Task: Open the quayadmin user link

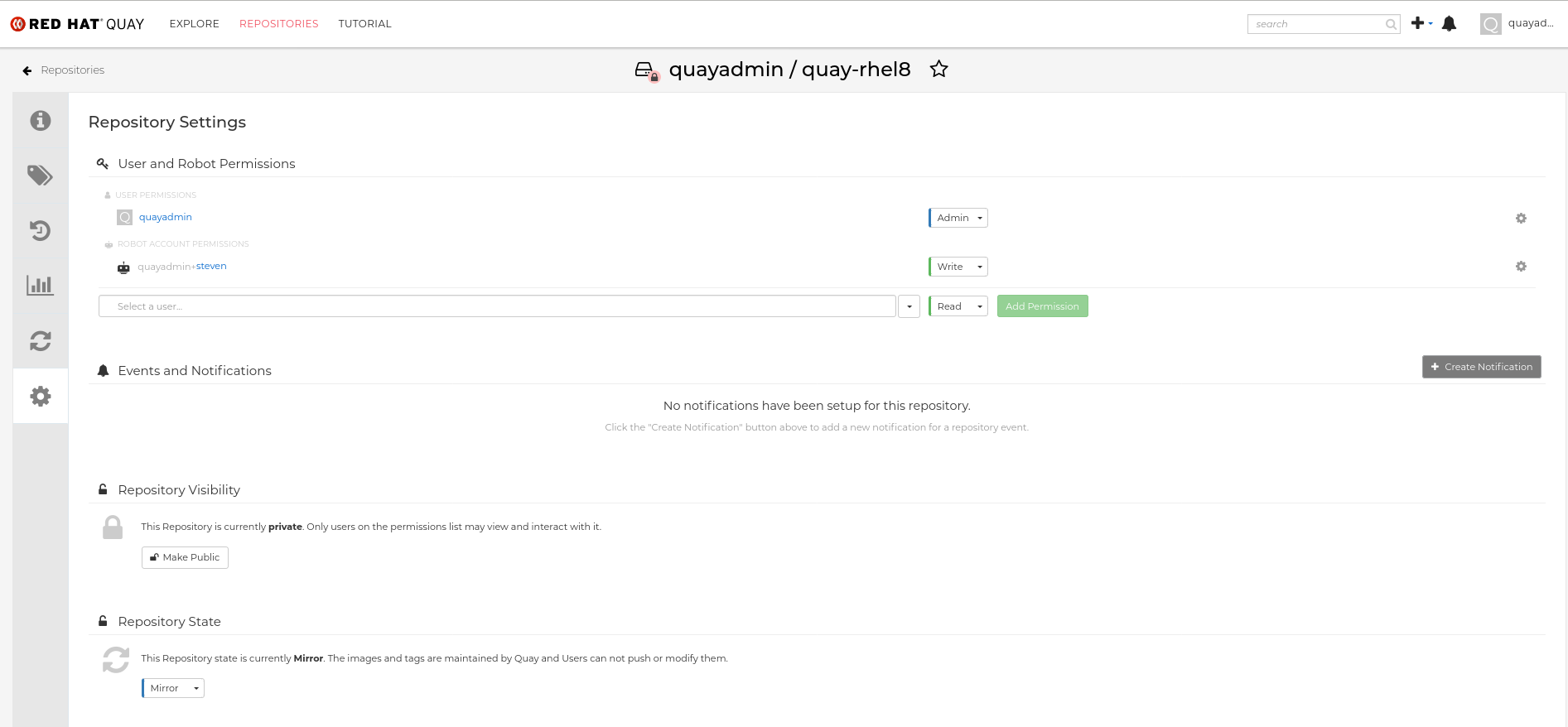Action: [x=166, y=217]
